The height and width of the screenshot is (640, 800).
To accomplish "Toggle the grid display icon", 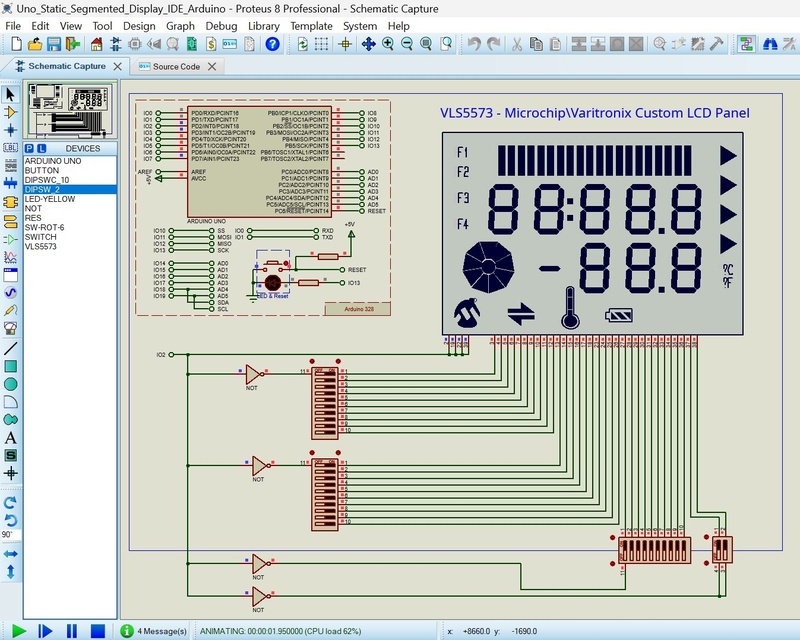I will (322, 44).
